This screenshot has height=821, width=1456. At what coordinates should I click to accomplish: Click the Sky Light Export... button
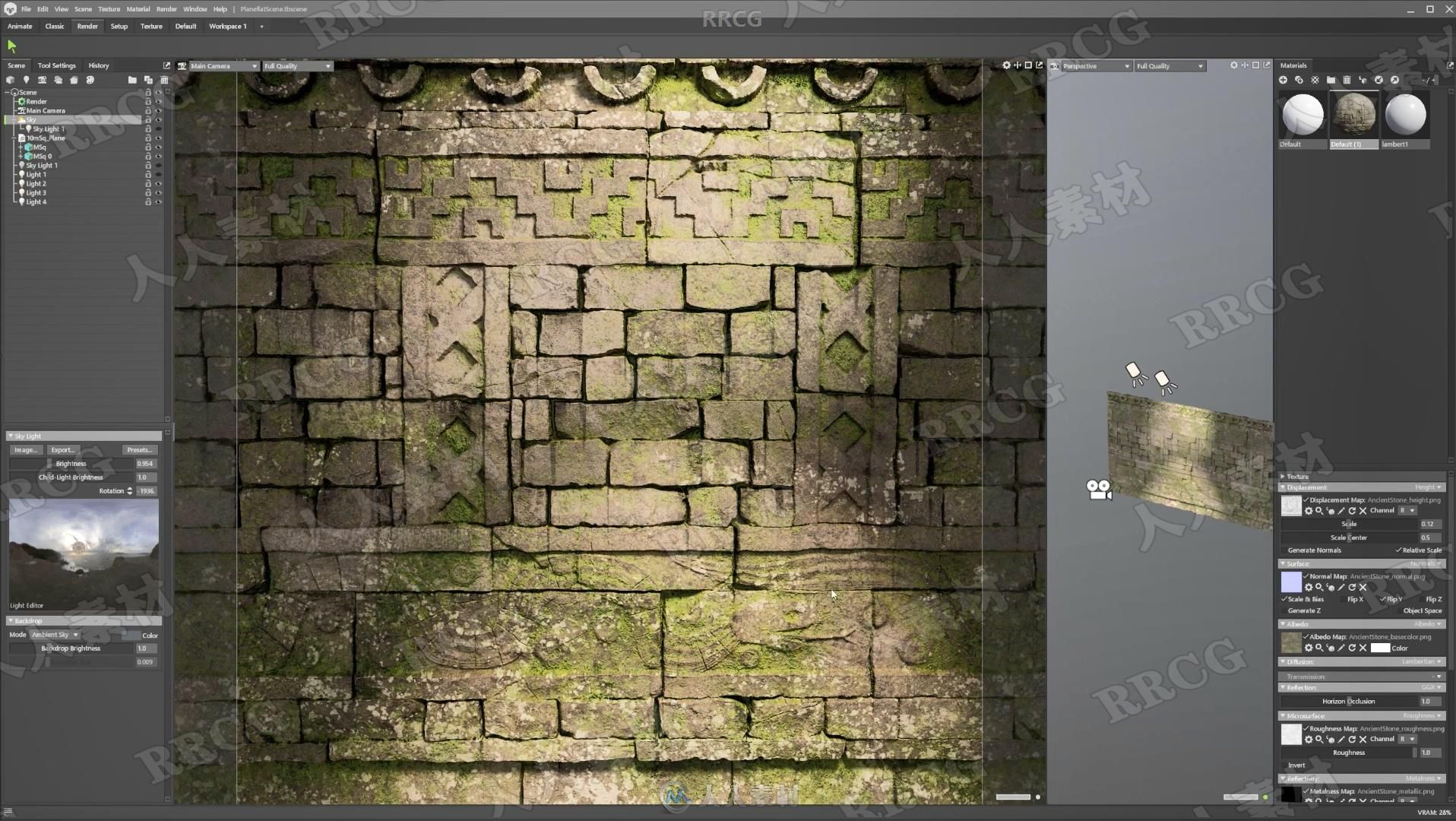62,450
